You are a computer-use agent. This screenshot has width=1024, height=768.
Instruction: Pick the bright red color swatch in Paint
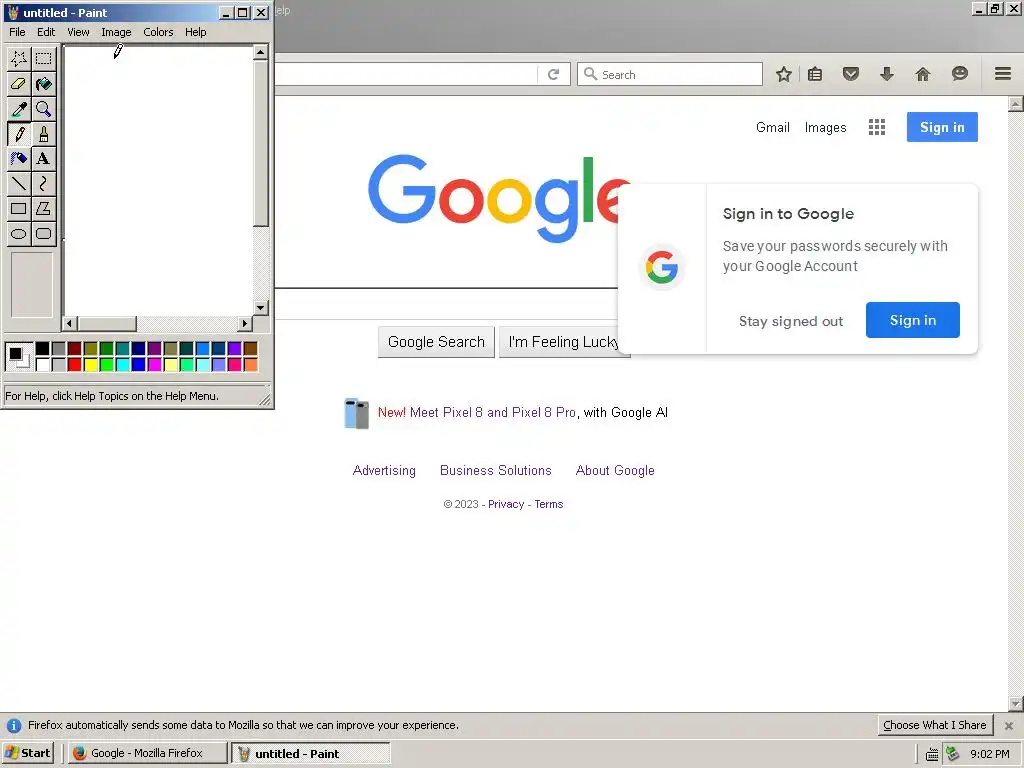(x=74, y=364)
